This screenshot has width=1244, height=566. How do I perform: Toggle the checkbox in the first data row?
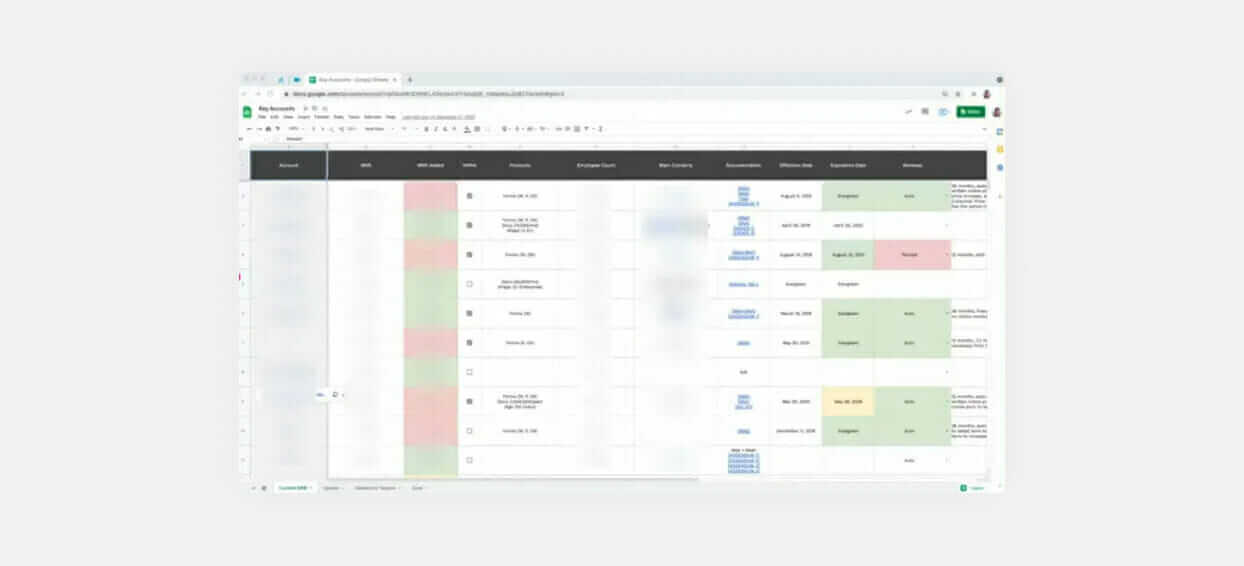click(x=469, y=196)
